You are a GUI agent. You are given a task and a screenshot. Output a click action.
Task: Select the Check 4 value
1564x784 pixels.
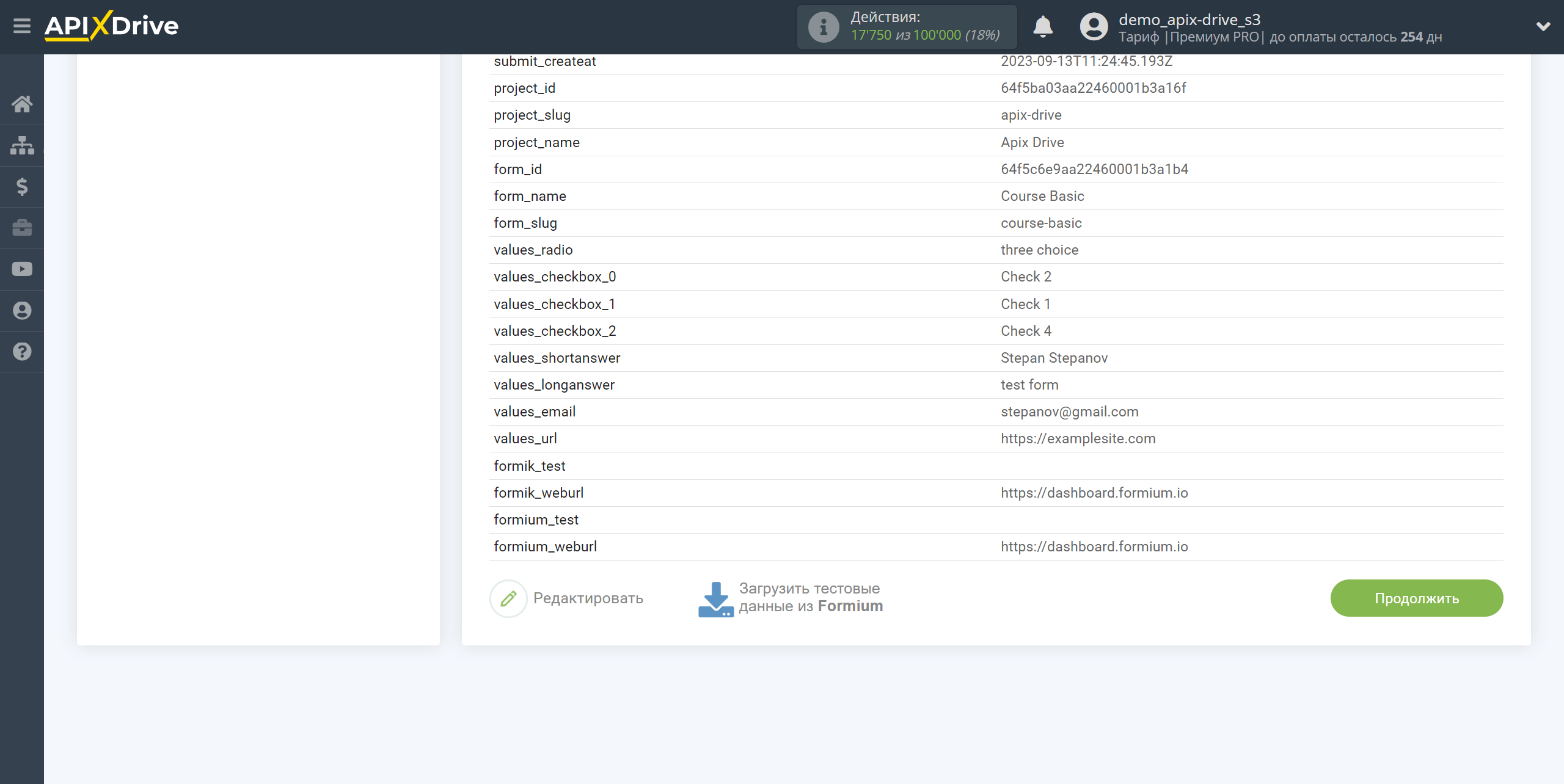pos(1026,332)
